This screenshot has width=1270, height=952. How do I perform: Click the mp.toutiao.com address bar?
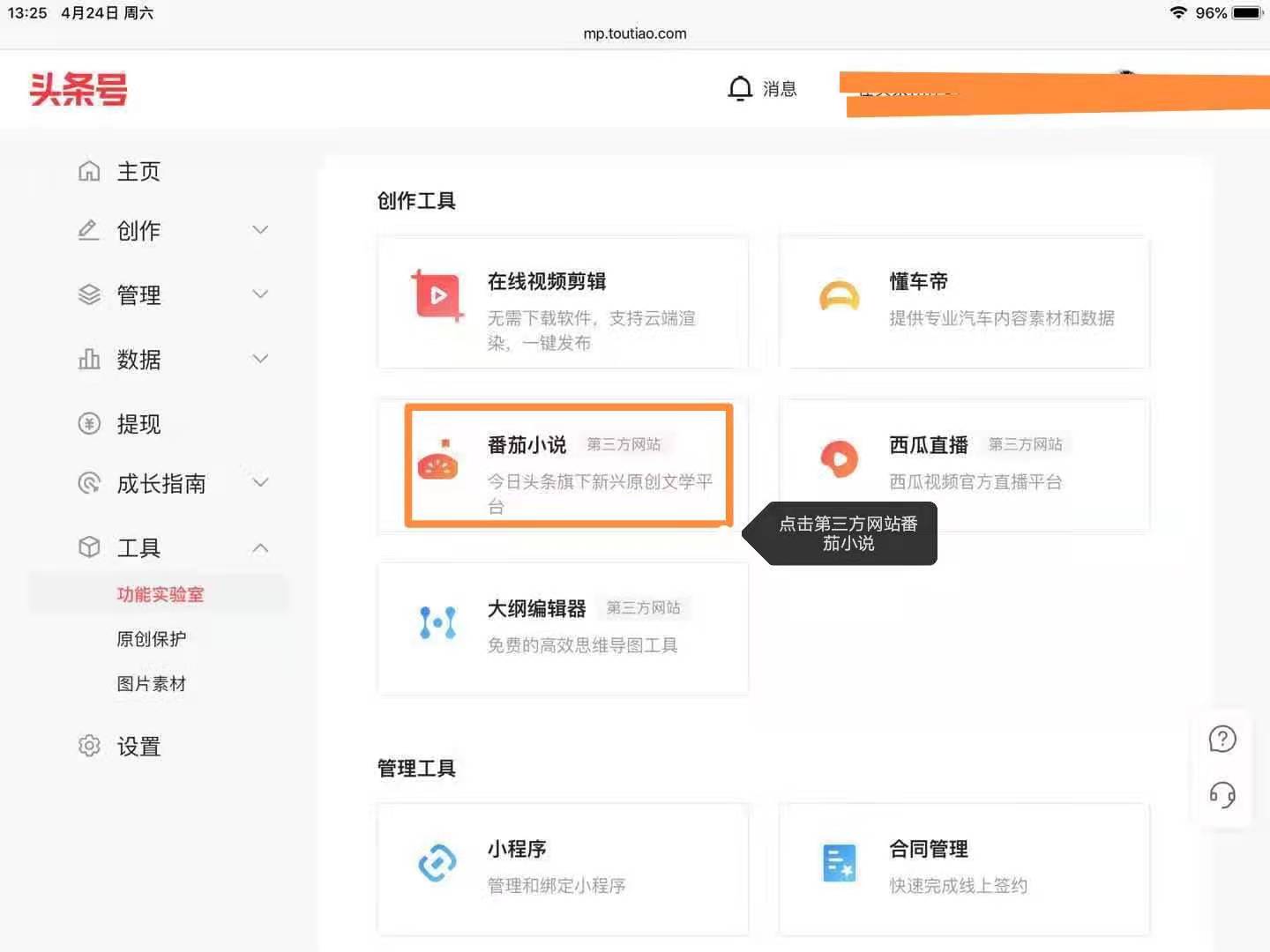[633, 33]
